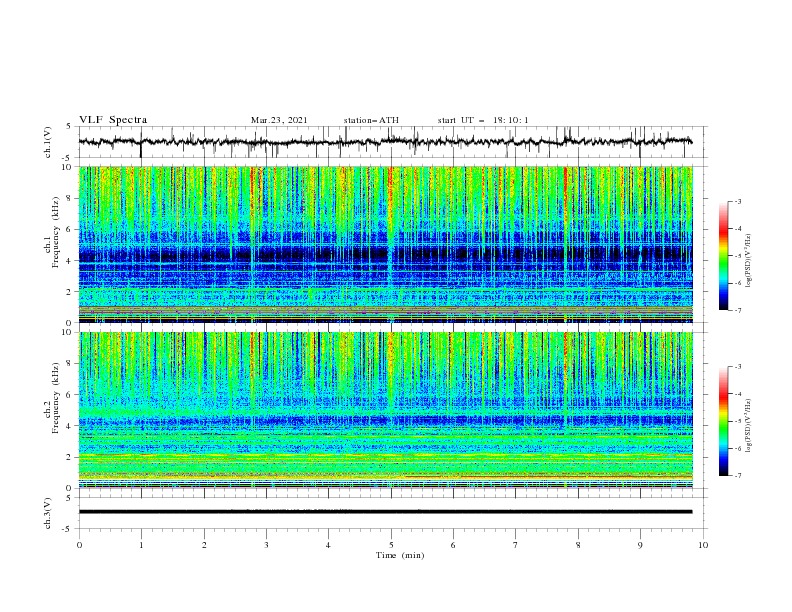This screenshot has width=792, height=612.
Task: Click the ch.2 color bar "log(PSD)(V²/Hz)" label
Action: pos(749,426)
